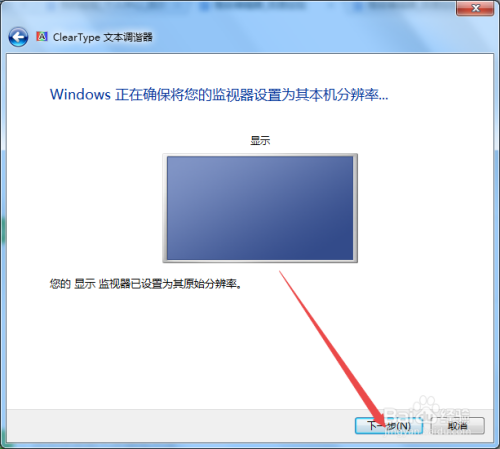Cancel the wizard with 取消 button
Screen dimensions: 500x449
coord(457,426)
